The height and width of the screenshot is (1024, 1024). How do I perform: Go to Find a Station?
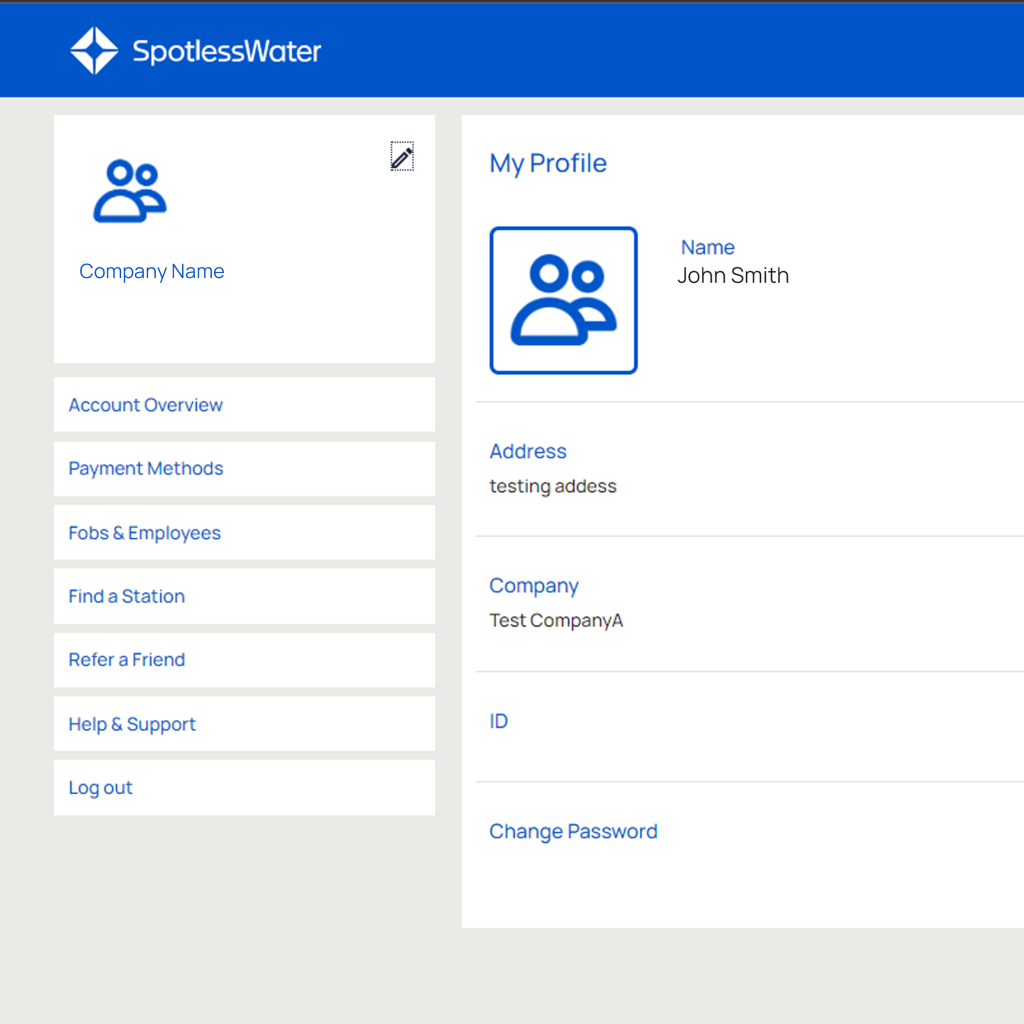tap(244, 596)
